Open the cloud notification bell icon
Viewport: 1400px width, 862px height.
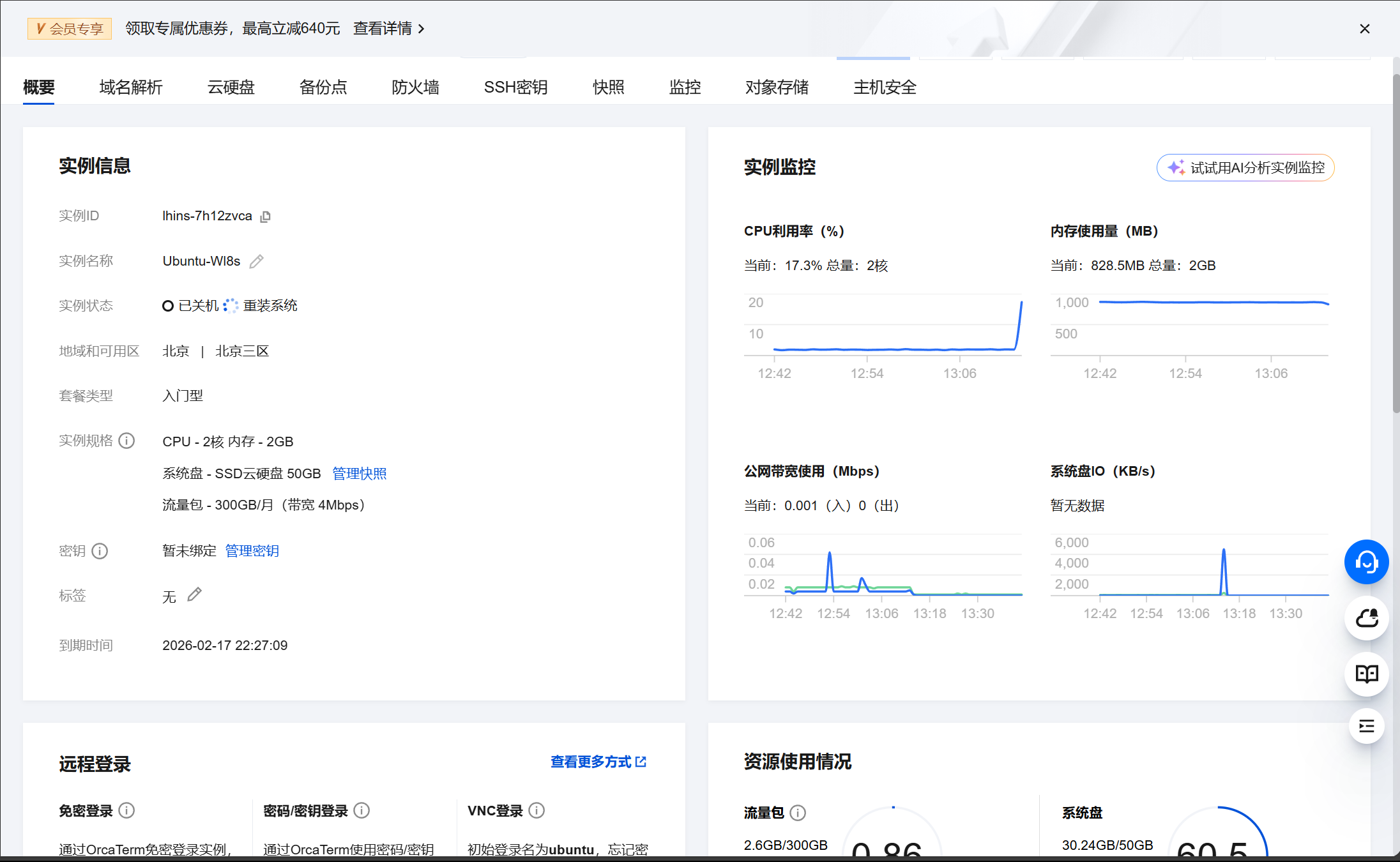pyautogui.click(x=1367, y=618)
